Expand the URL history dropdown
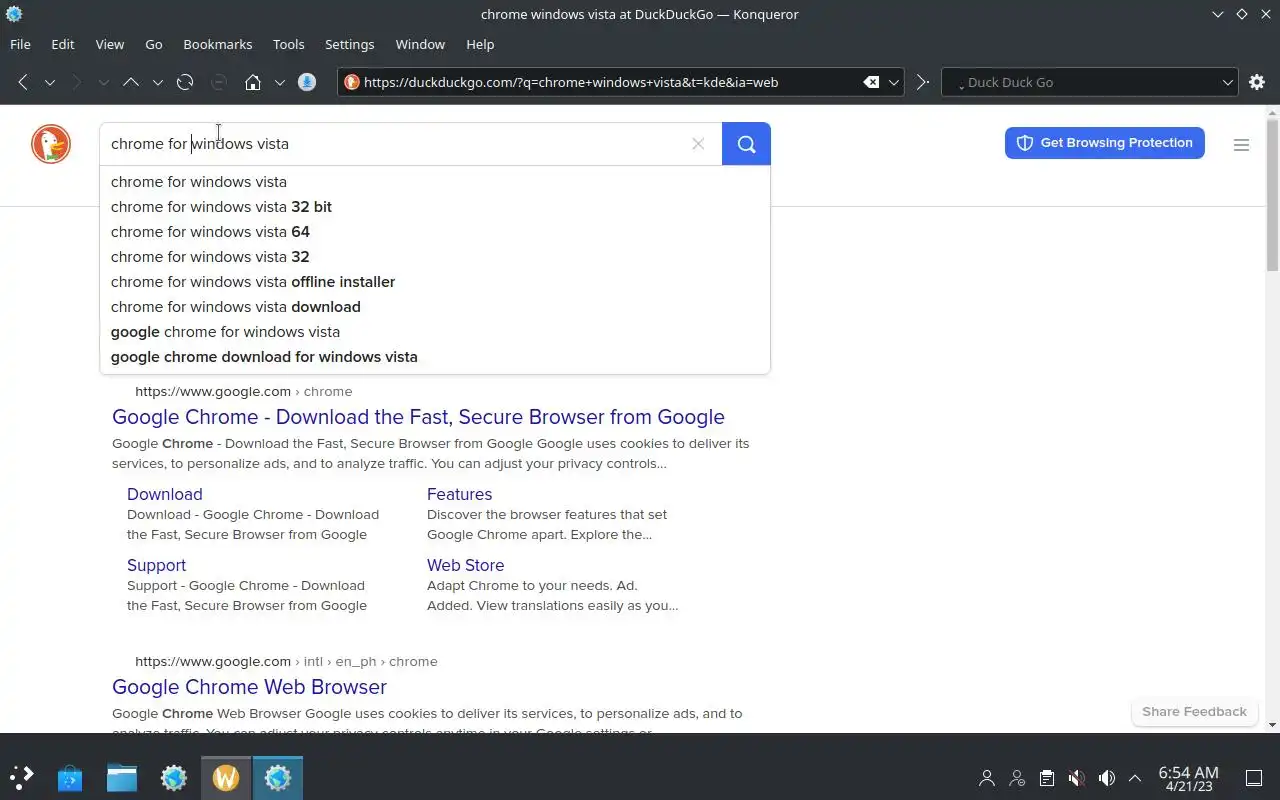This screenshot has width=1280, height=800. point(894,82)
